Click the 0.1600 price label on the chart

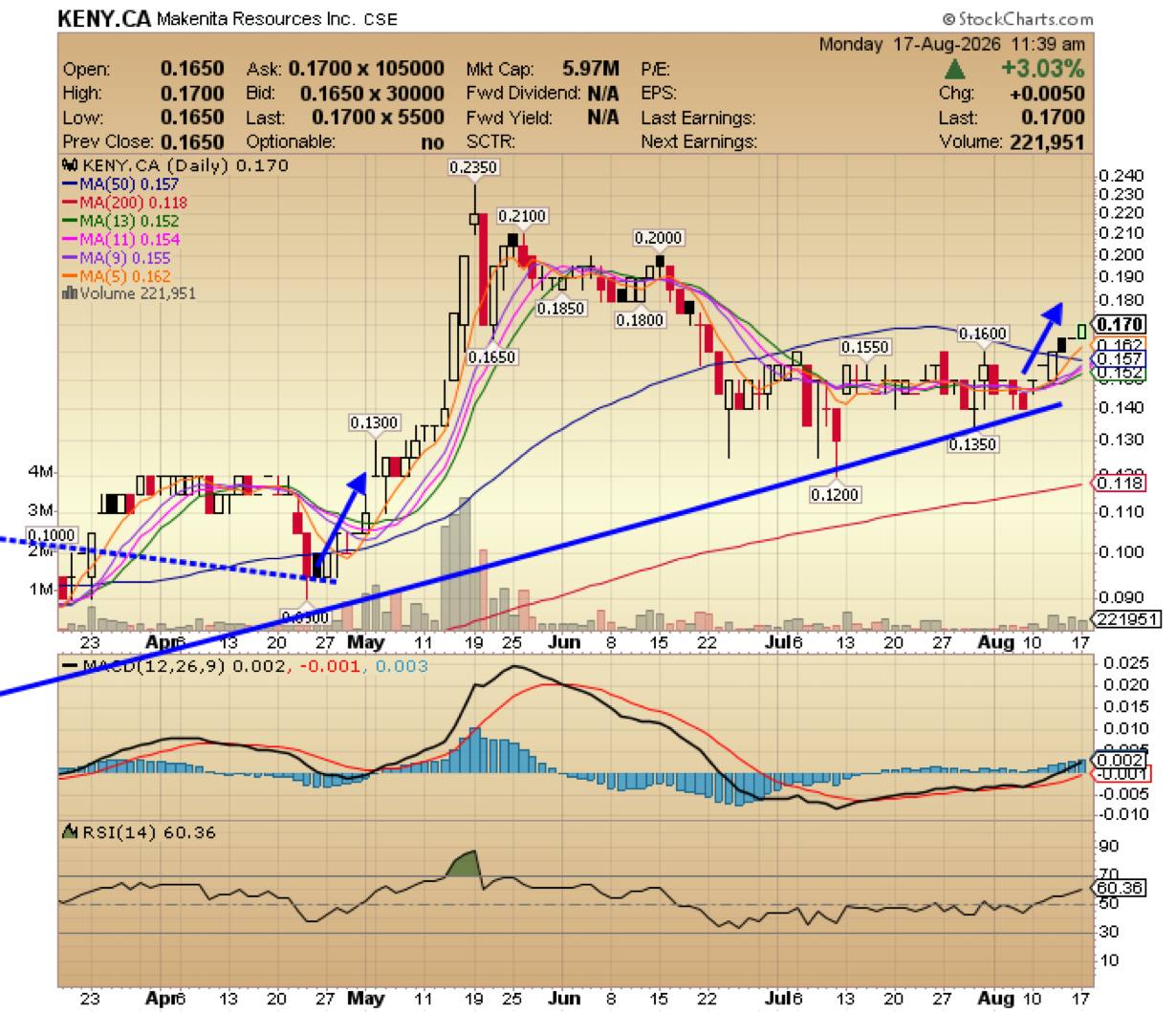(983, 334)
